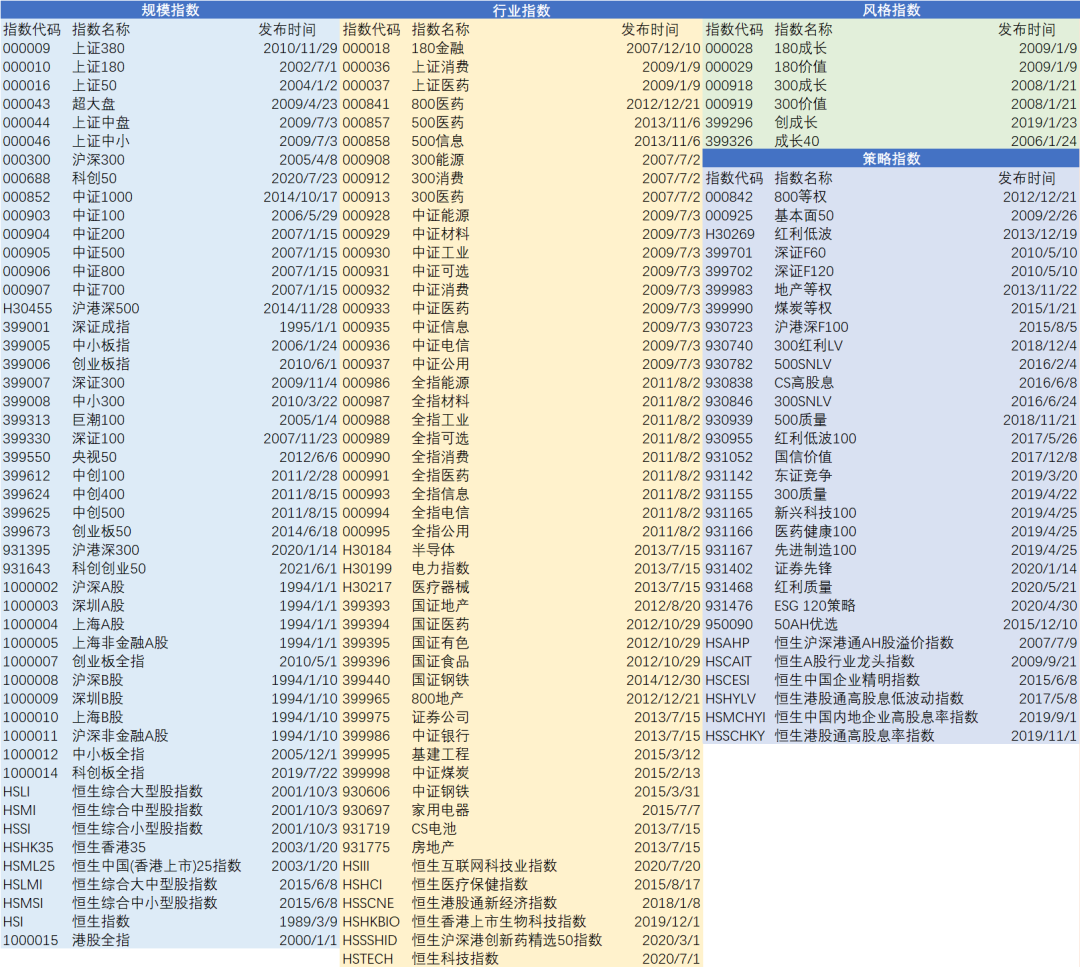Click the 全指公用 name cell
Viewport: 1080px width, 967px height.
pos(440,532)
